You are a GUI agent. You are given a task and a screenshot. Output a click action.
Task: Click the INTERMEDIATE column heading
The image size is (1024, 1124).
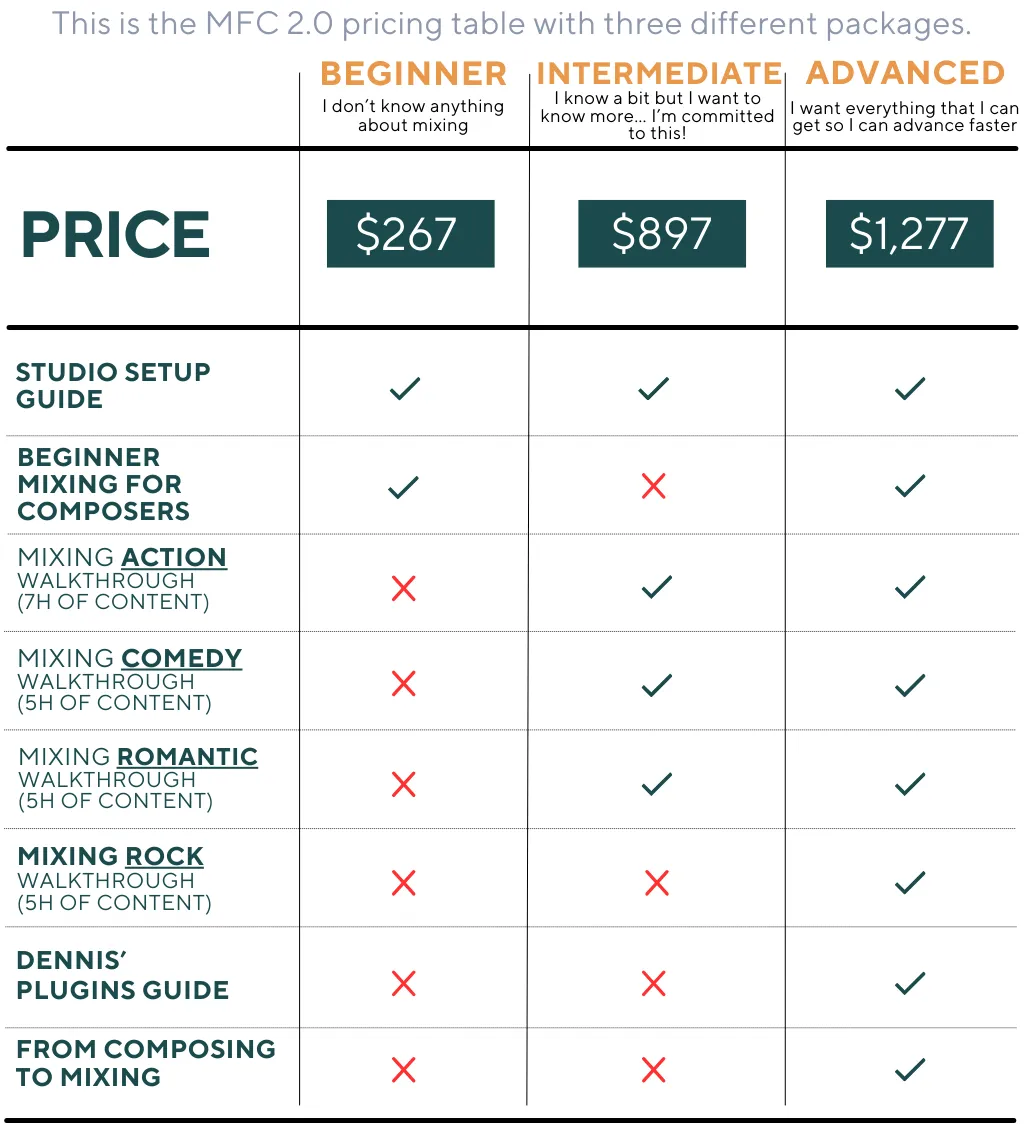[659, 73]
